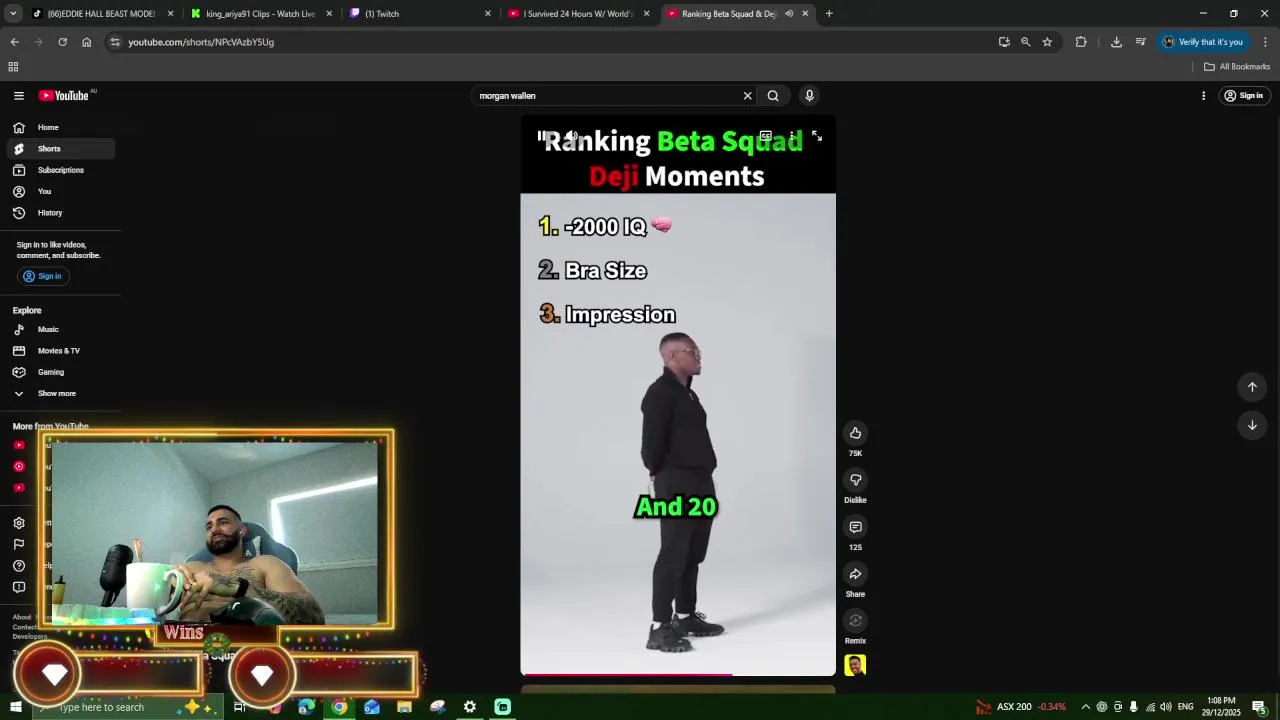1280x720 pixels.
Task: Open the browser home page
Action: click(x=86, y=42)
